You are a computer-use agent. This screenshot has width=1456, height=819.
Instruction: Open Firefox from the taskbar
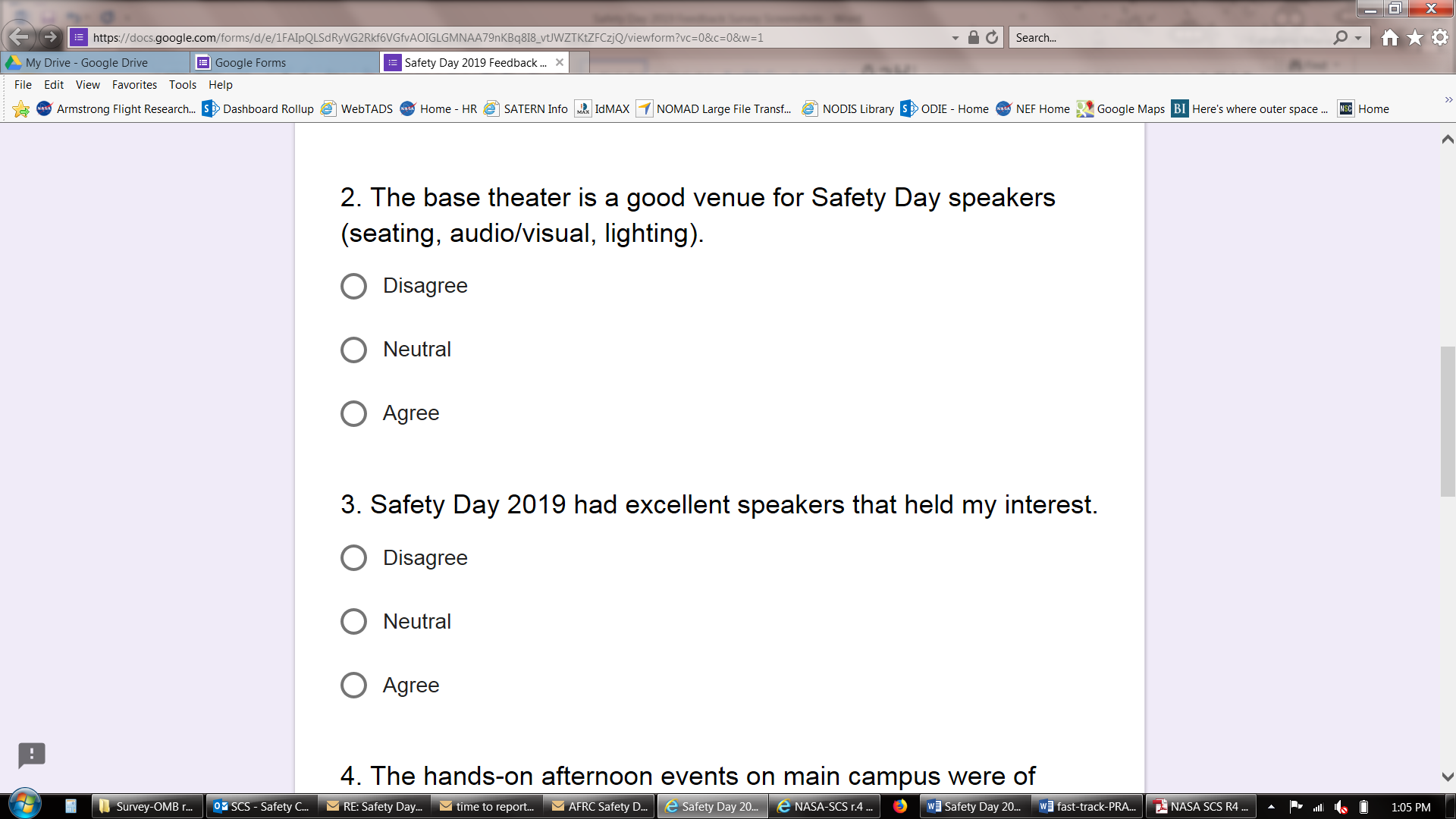(900, 806)
